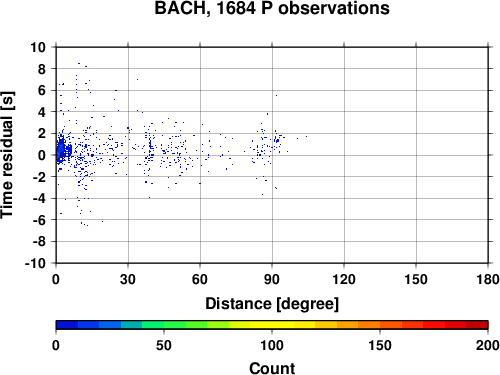Click the x-axis tick label '120'
This screenshot has height=375, width=500.
tap(344, 279)
